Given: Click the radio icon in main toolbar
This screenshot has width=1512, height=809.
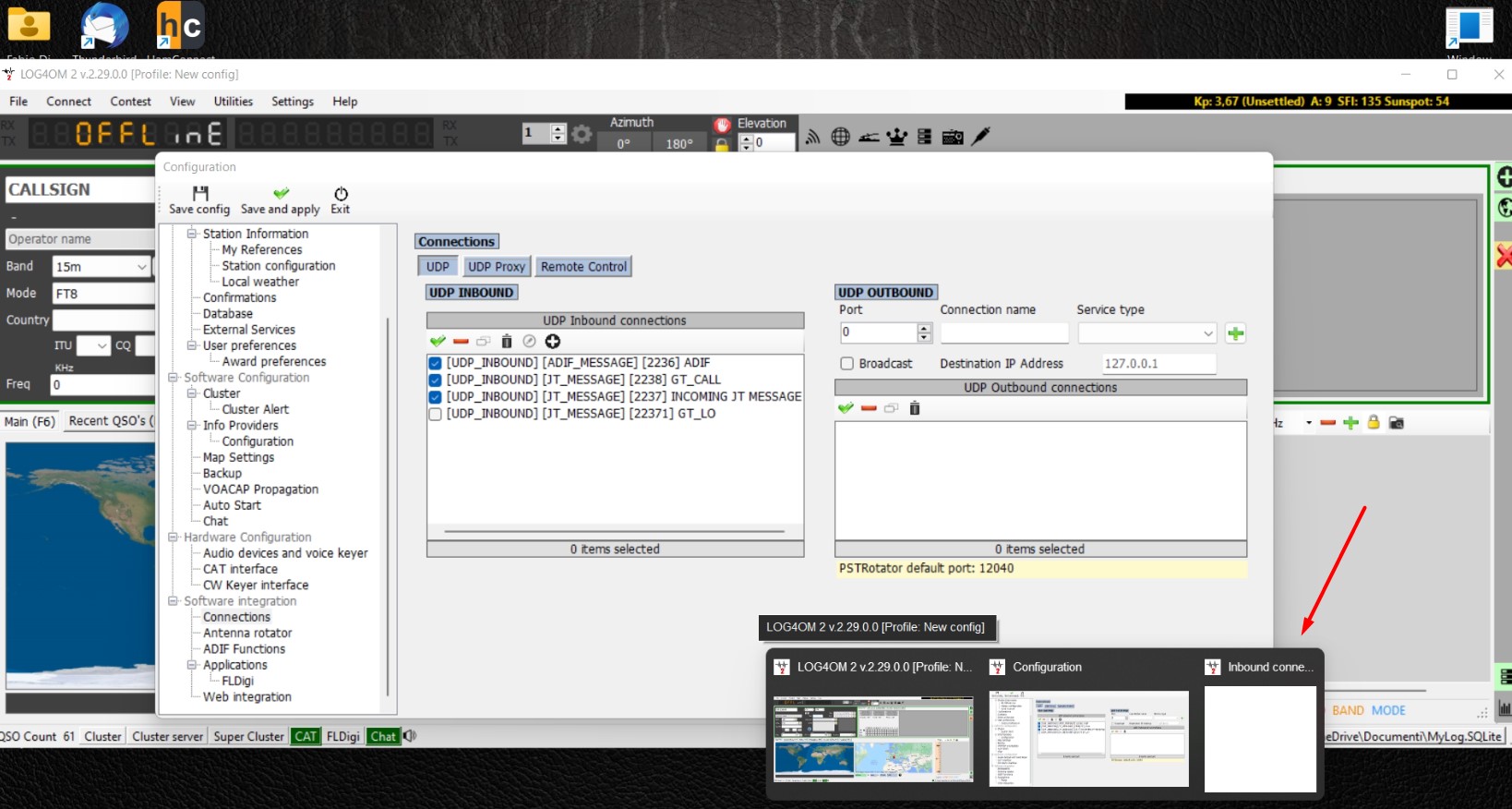Looking at the screenshot, I should (x=953, y=137).
